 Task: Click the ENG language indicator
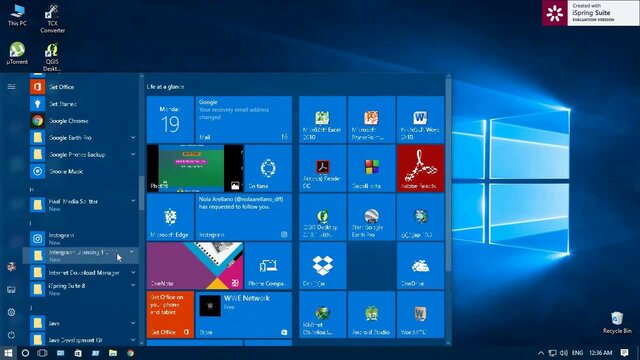[x=577, y=353]
